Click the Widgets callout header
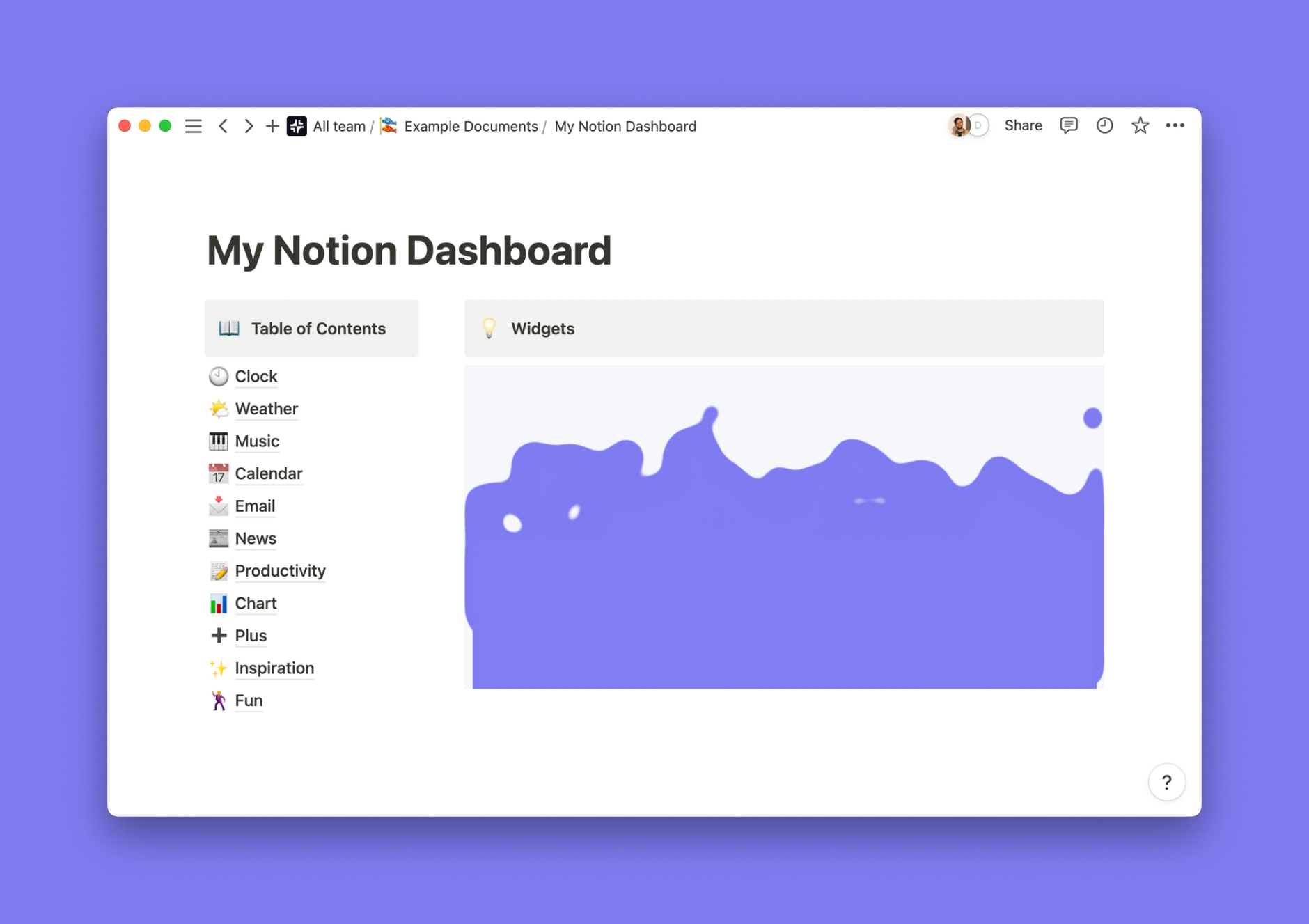 point(784,329)
